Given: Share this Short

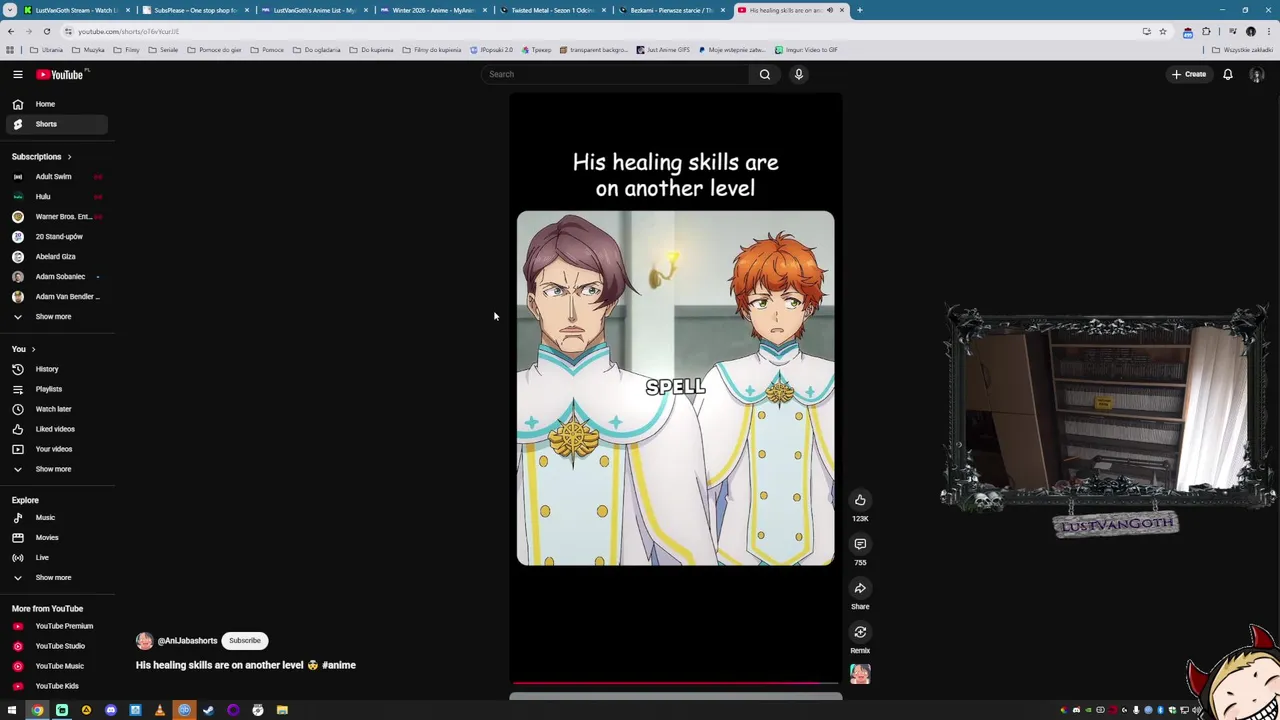Looking at the screenshot, I should pyautogui.click(x=860, y=588).
